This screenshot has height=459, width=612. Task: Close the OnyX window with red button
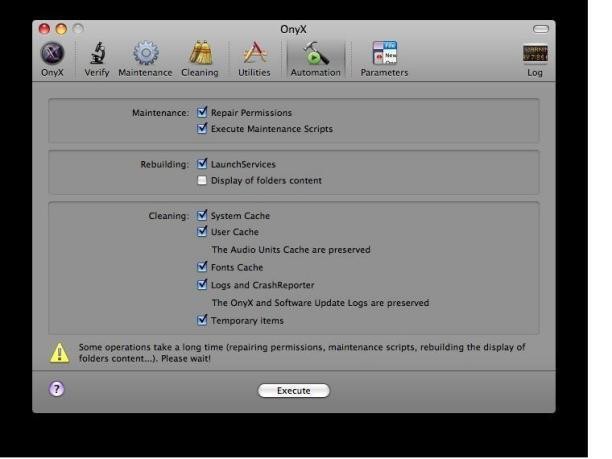tap(44, 29)
